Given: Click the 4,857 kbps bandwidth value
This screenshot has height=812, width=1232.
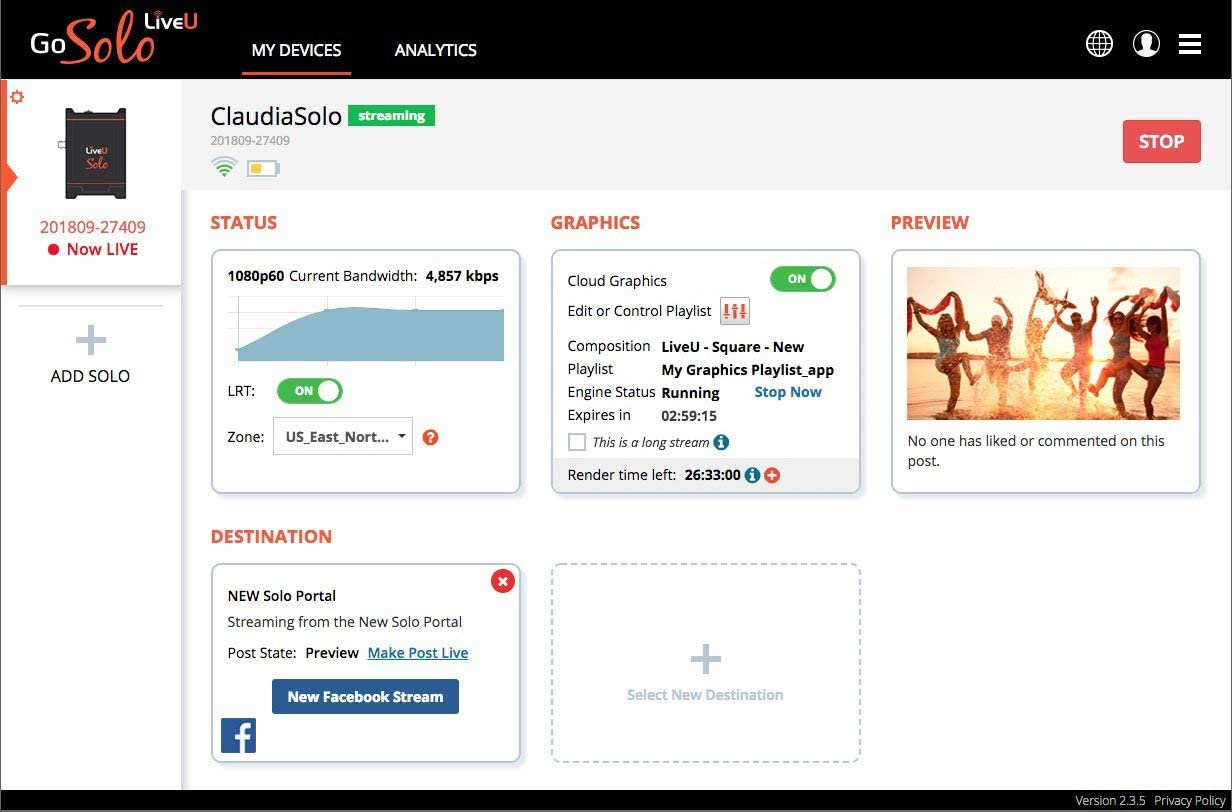Looking at the screenshot, I should pyautogui.click(x=462, y=276).
